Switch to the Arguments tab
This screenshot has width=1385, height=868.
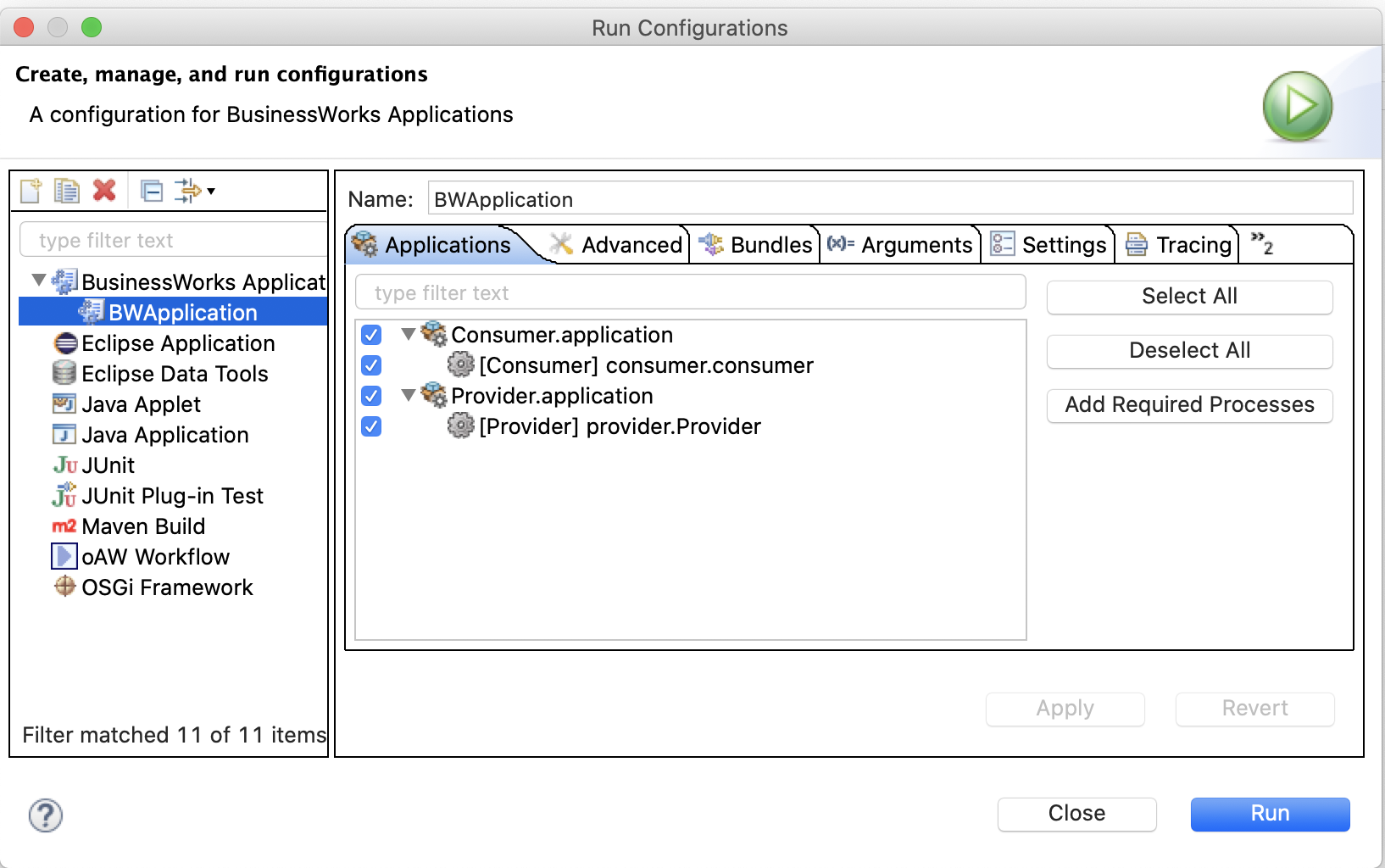[900, 245]
